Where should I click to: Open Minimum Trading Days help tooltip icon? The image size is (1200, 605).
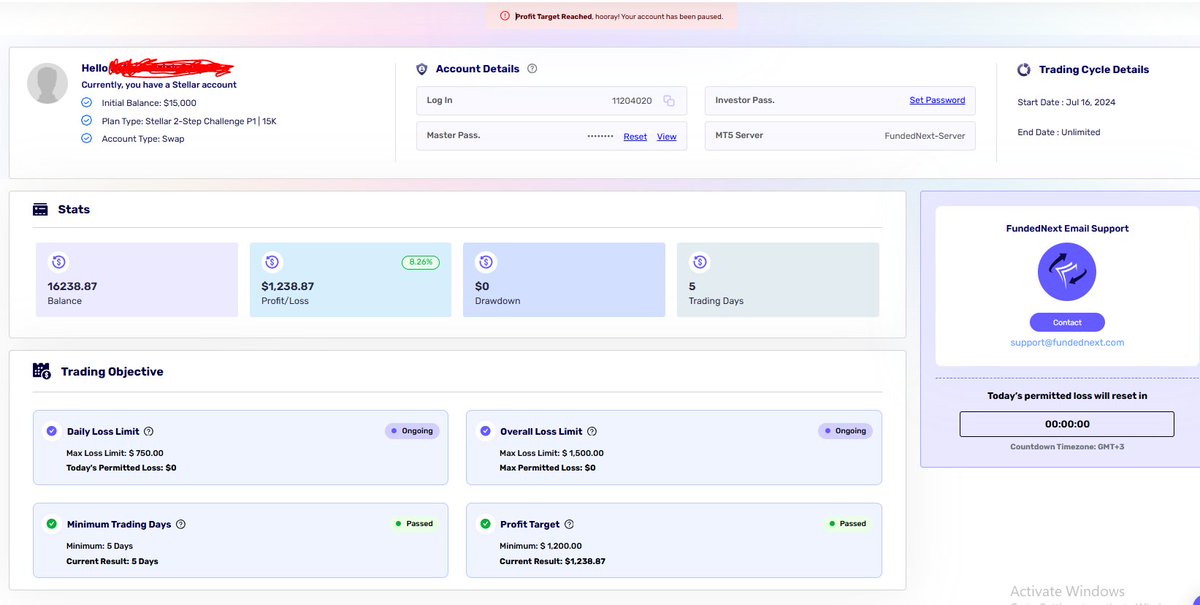(x=181, y=524)
